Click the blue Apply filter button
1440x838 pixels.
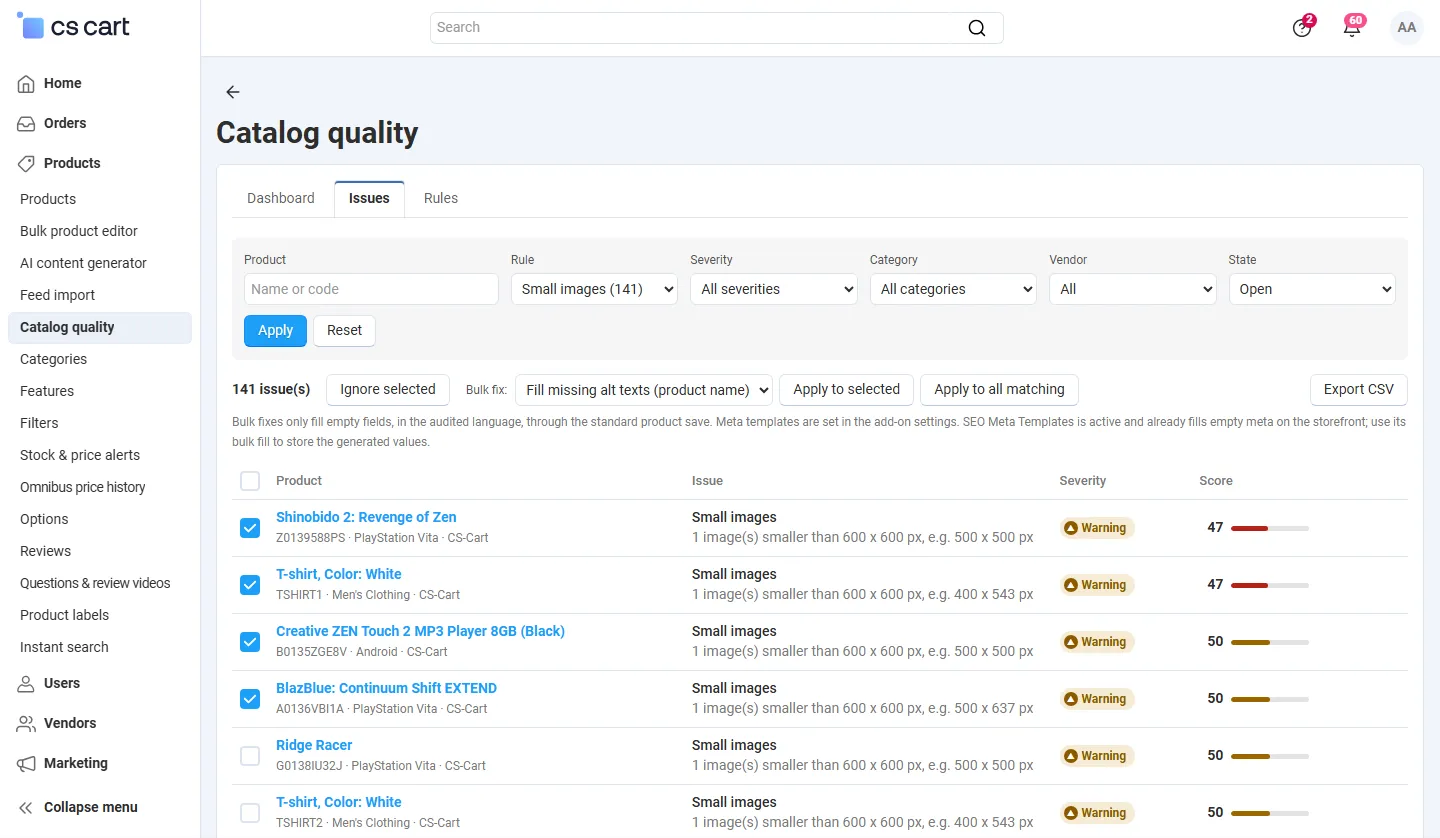(x=275, y=330)
